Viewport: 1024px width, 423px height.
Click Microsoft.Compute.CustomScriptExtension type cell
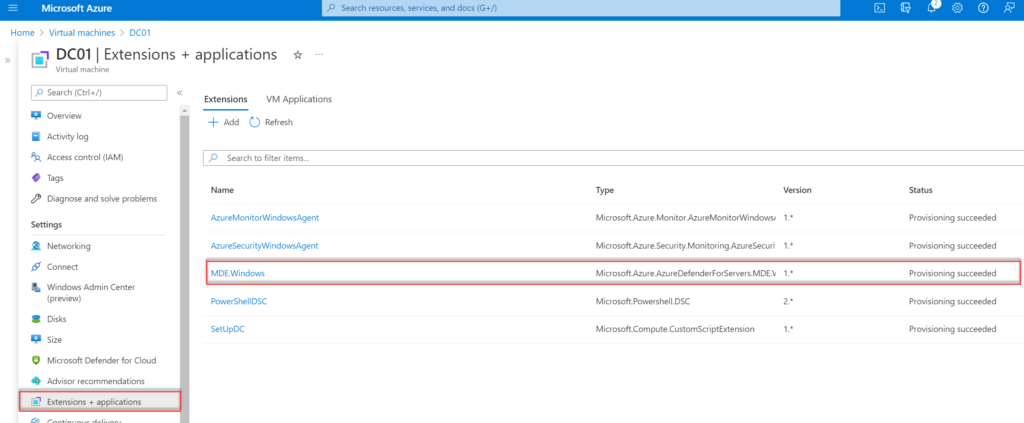pyautogui.click(x=675, y=329)
